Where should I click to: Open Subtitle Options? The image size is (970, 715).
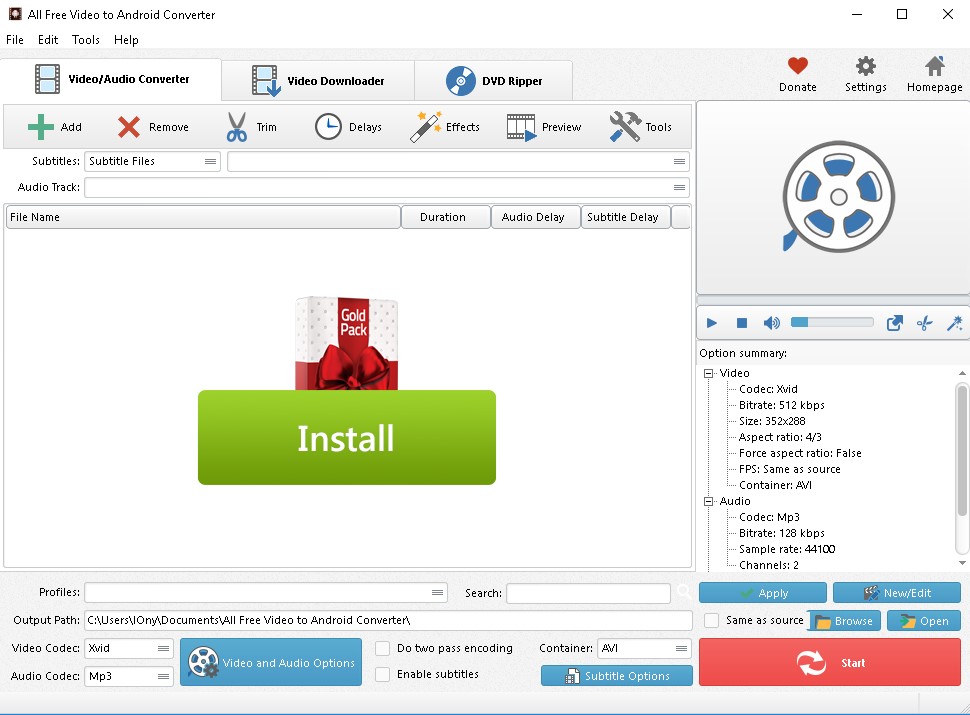[x=616, y=675]
